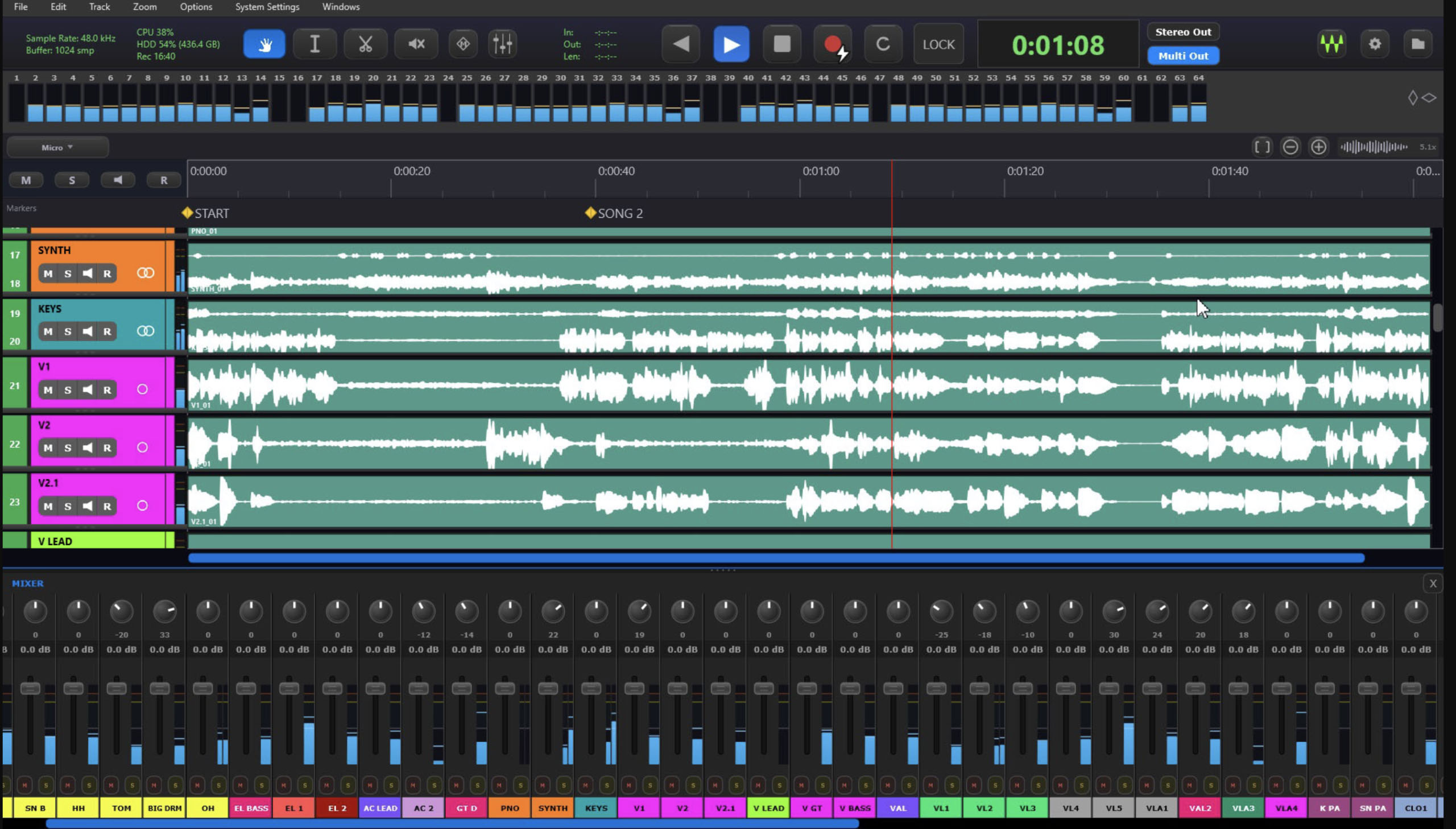Viewport: 1456px width, 829px height.
Task: Select the I-beam selection tool
Action: (x=315, y=44)
